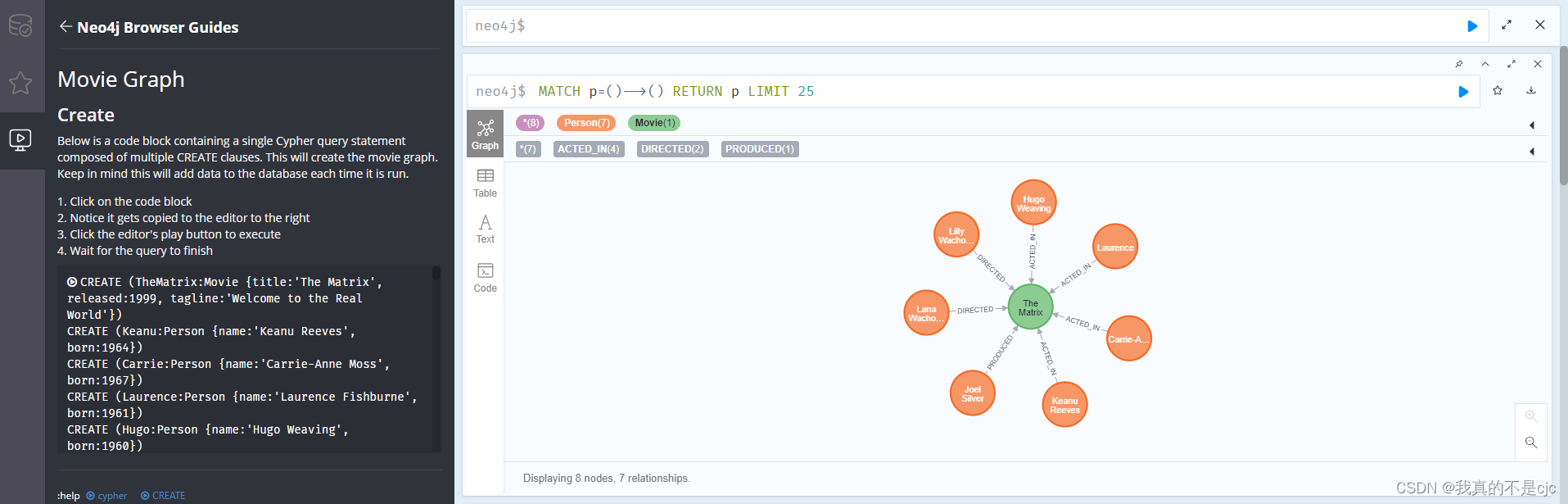Select the Person(7) node label
1568x504 pixels.
click(586, 123)
